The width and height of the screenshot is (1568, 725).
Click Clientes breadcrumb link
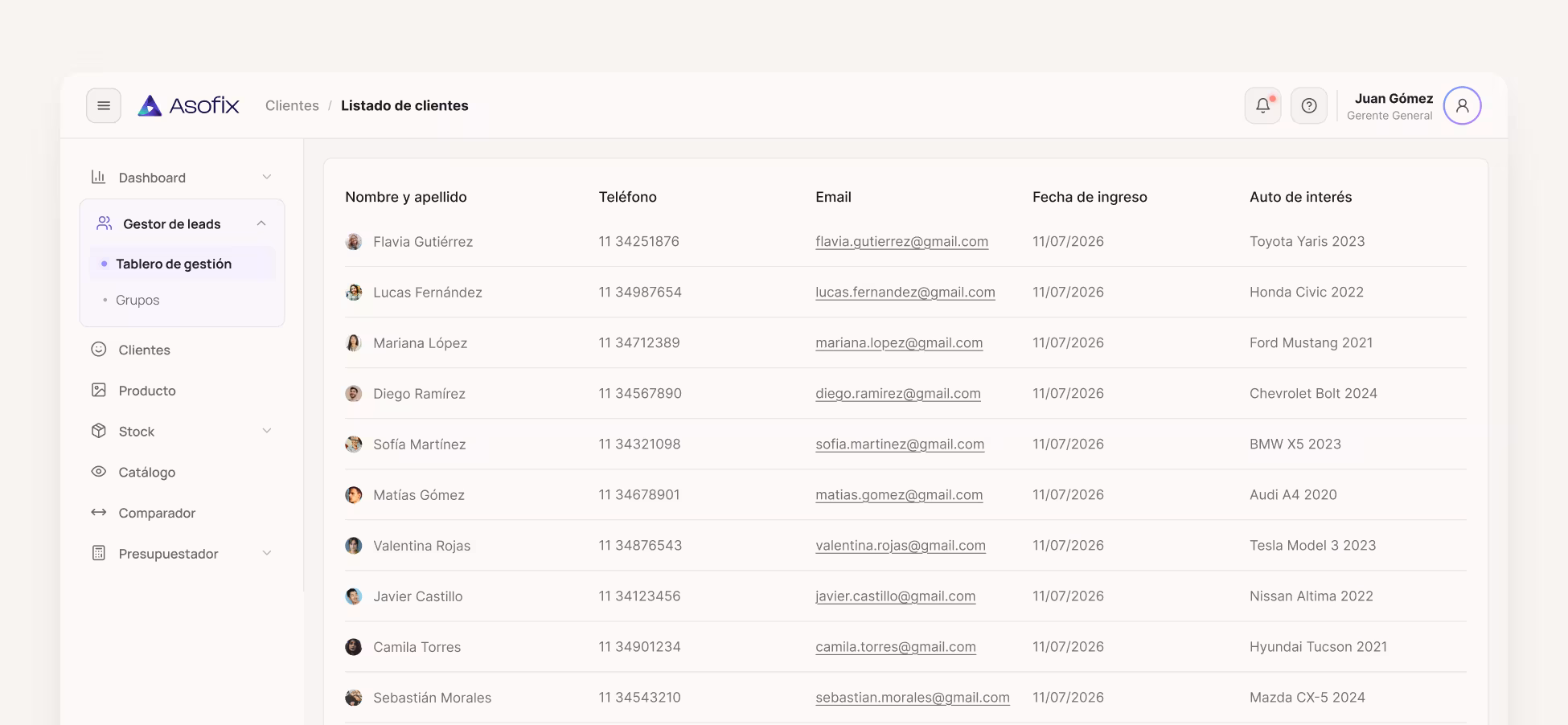292,105
